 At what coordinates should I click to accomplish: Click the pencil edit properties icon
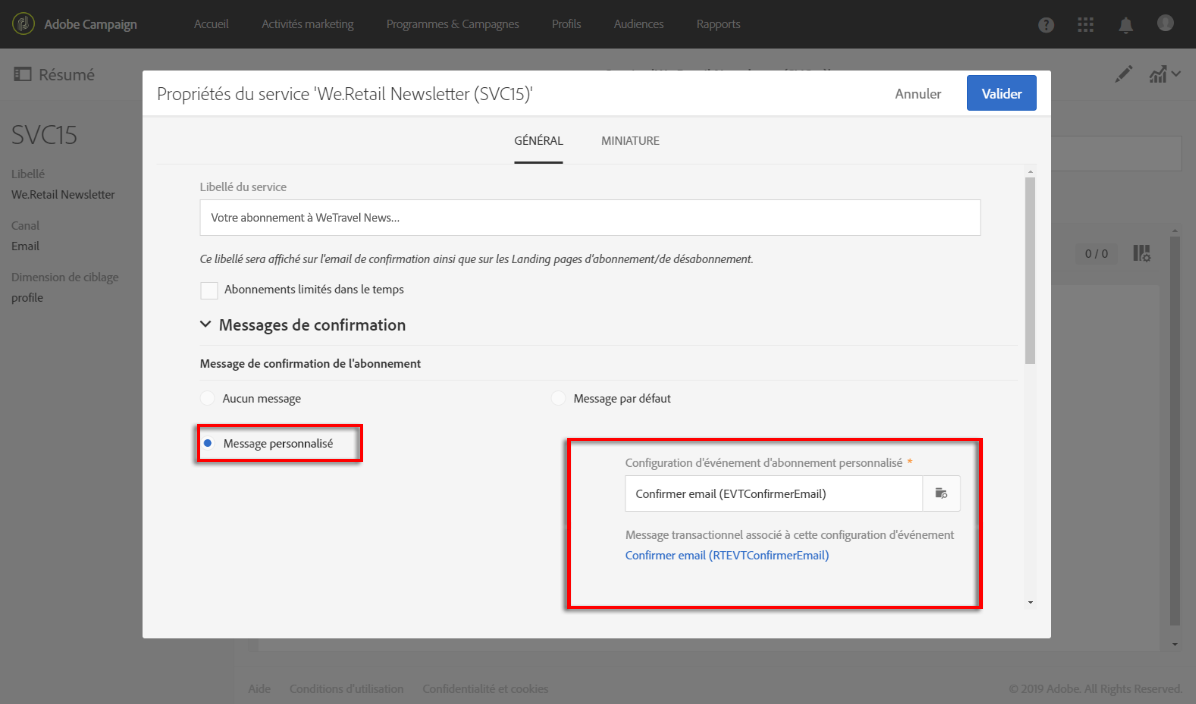pos(1123,74)
